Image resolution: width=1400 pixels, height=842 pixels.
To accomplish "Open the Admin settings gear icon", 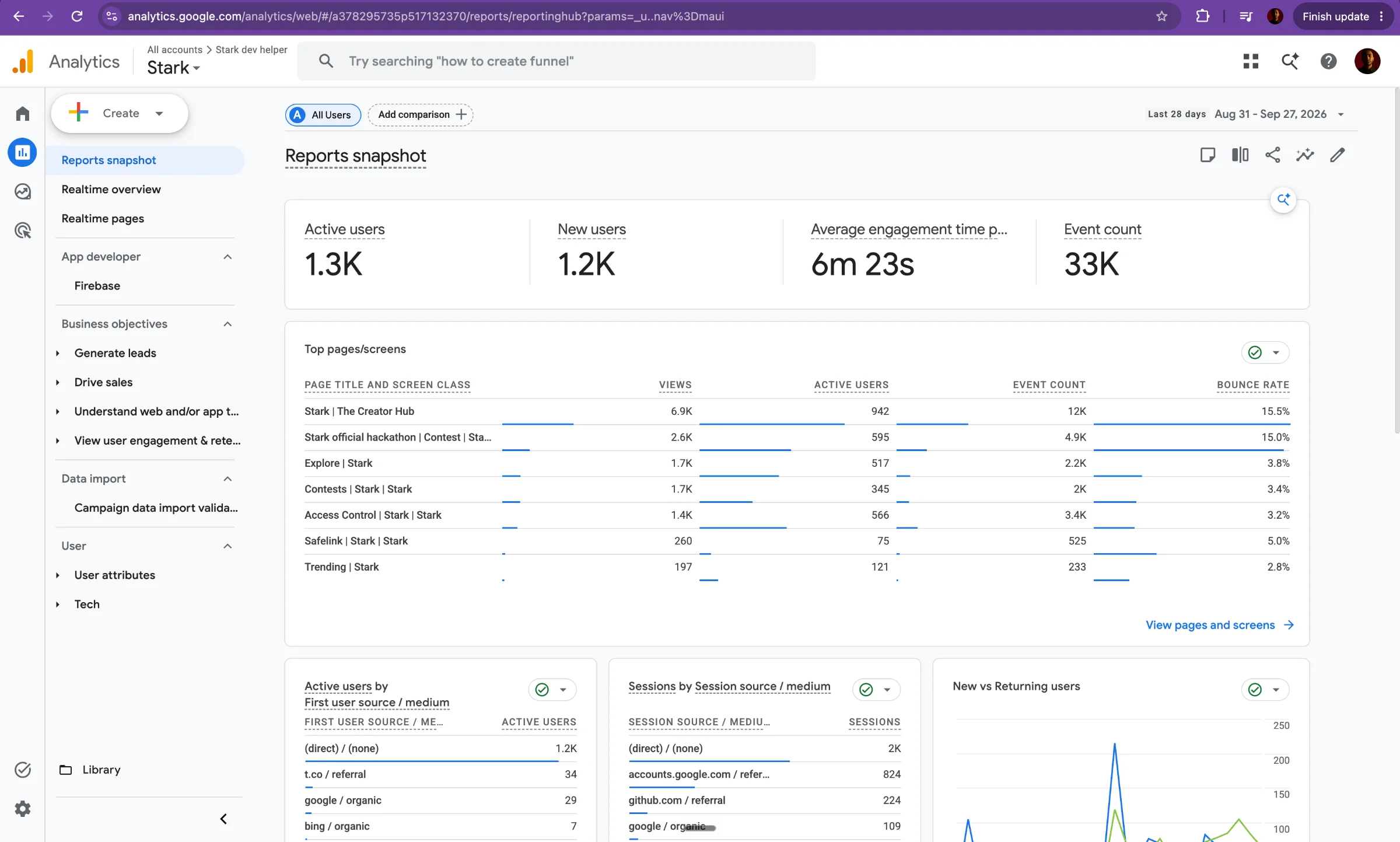I will tap(23, 809).
